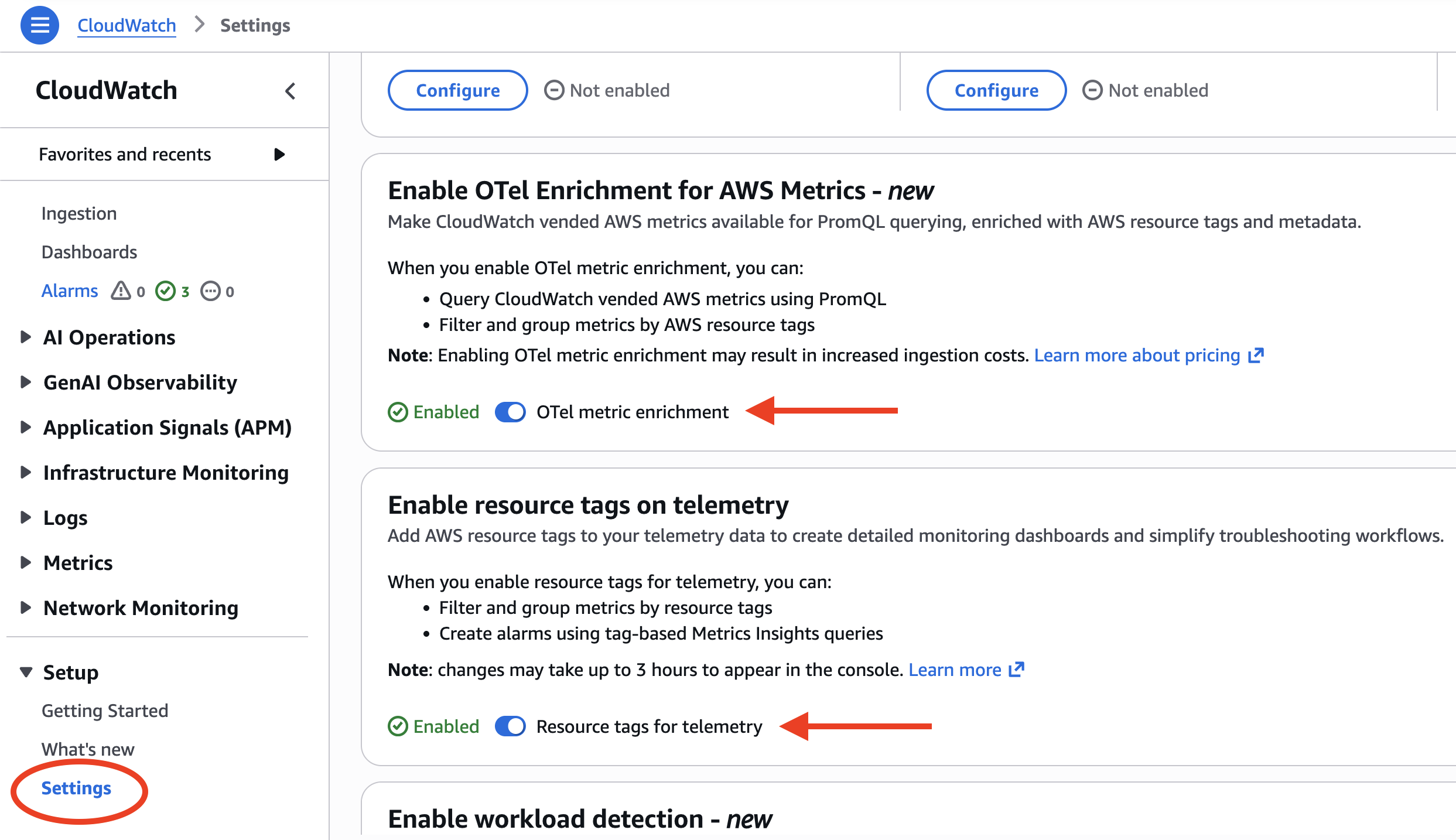Expand the AI Operations section
The height and width of the screenshot is (840, 1456).
[25, 337]
